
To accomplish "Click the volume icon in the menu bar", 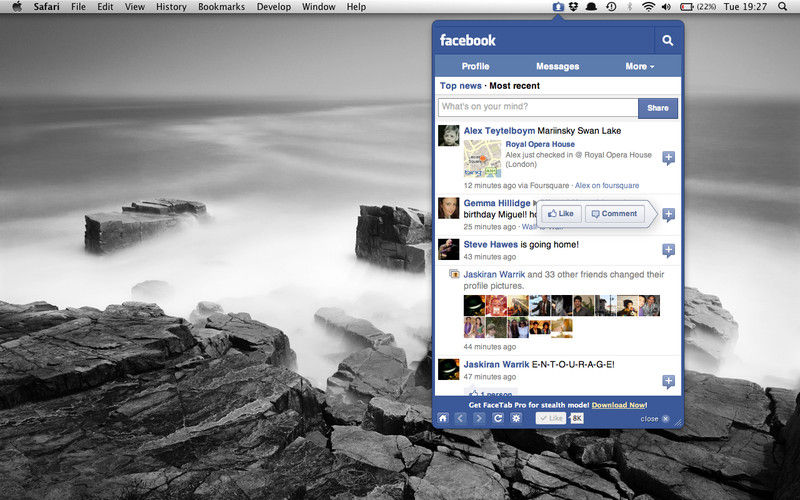I will click(666, 7).
